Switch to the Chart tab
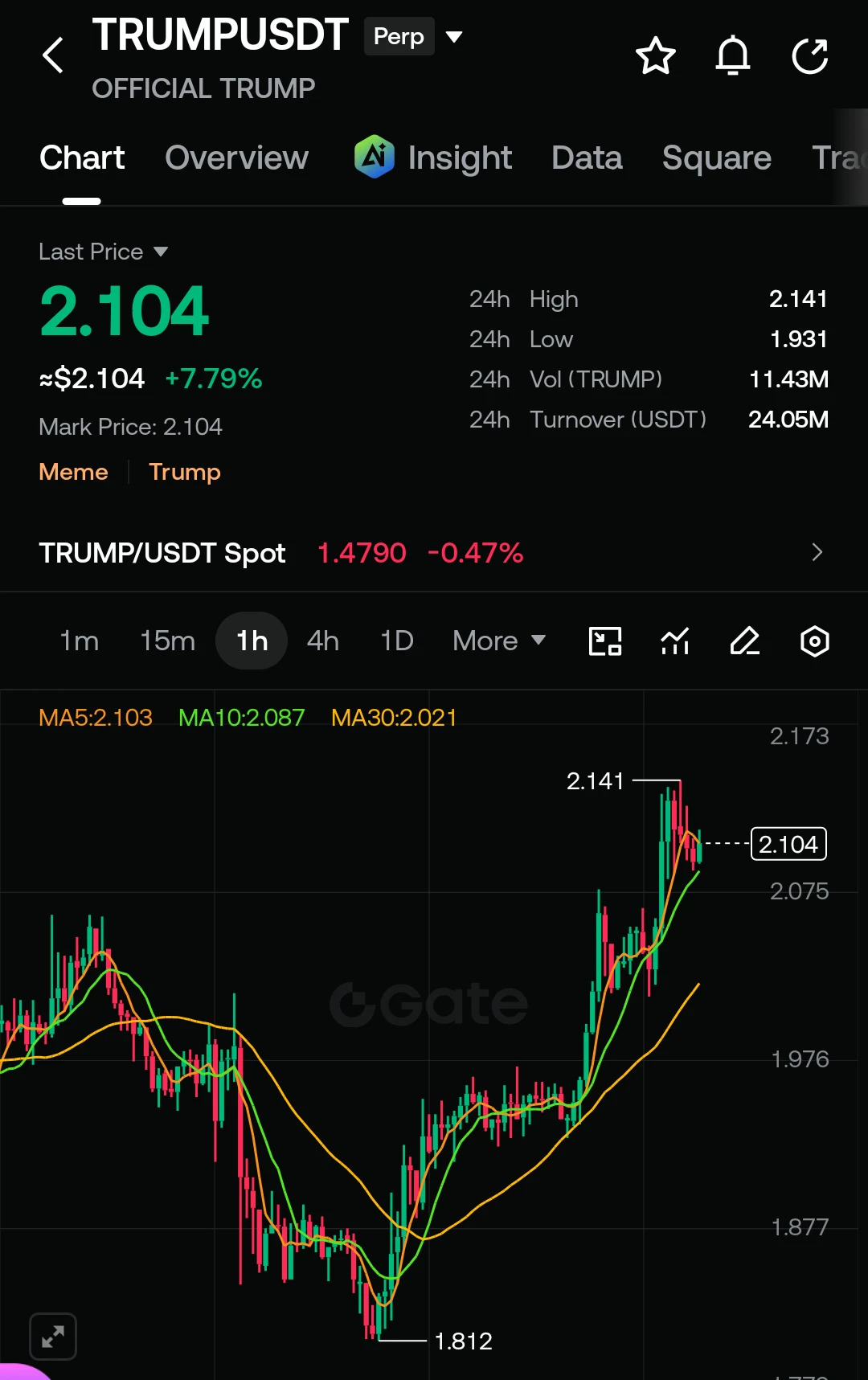Screen dimensions: 868x1380 pyautogui.click(x=82, y=158)
